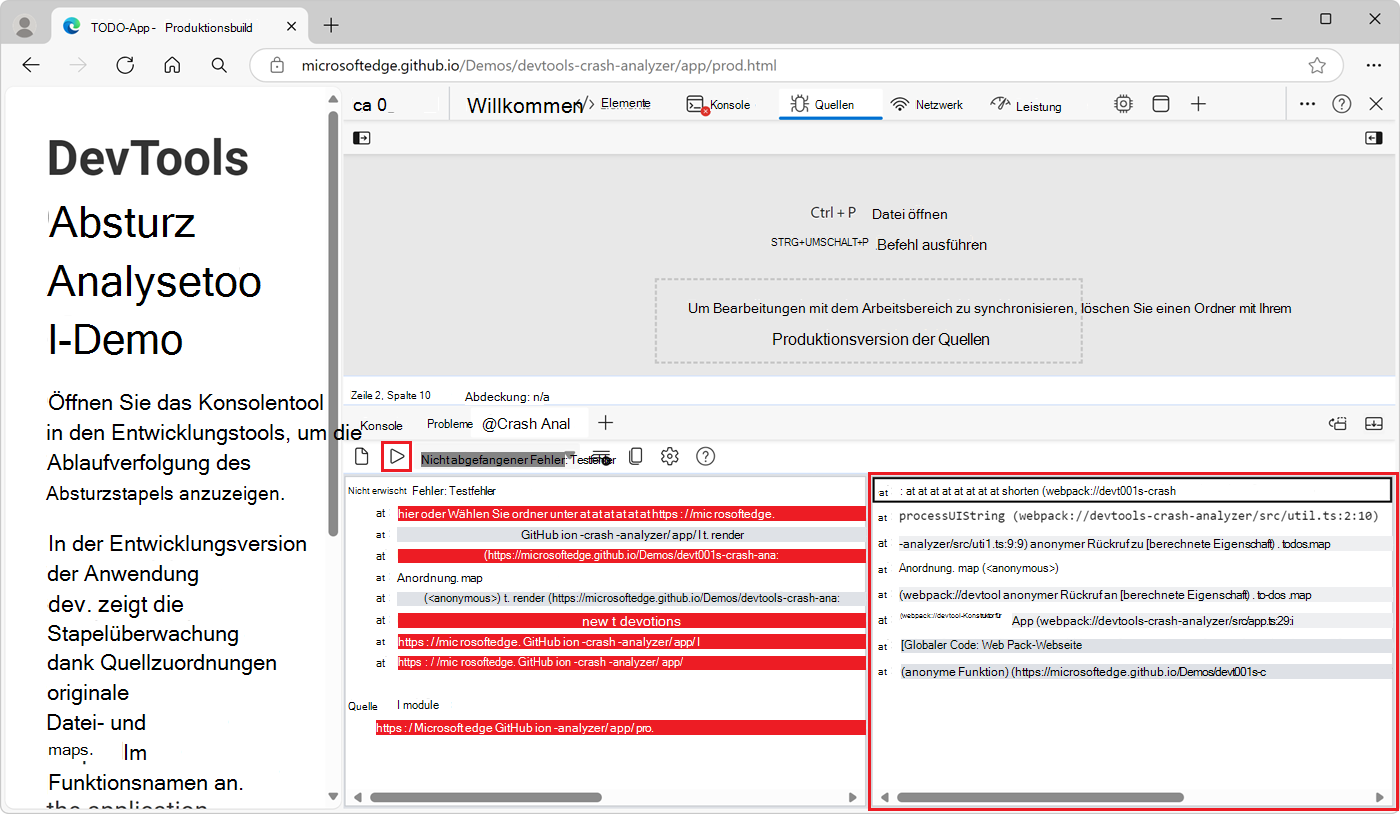Toggle the left sidebar collapse control
The width and height of the screenshot is (1400, 814).
(361, 137)
